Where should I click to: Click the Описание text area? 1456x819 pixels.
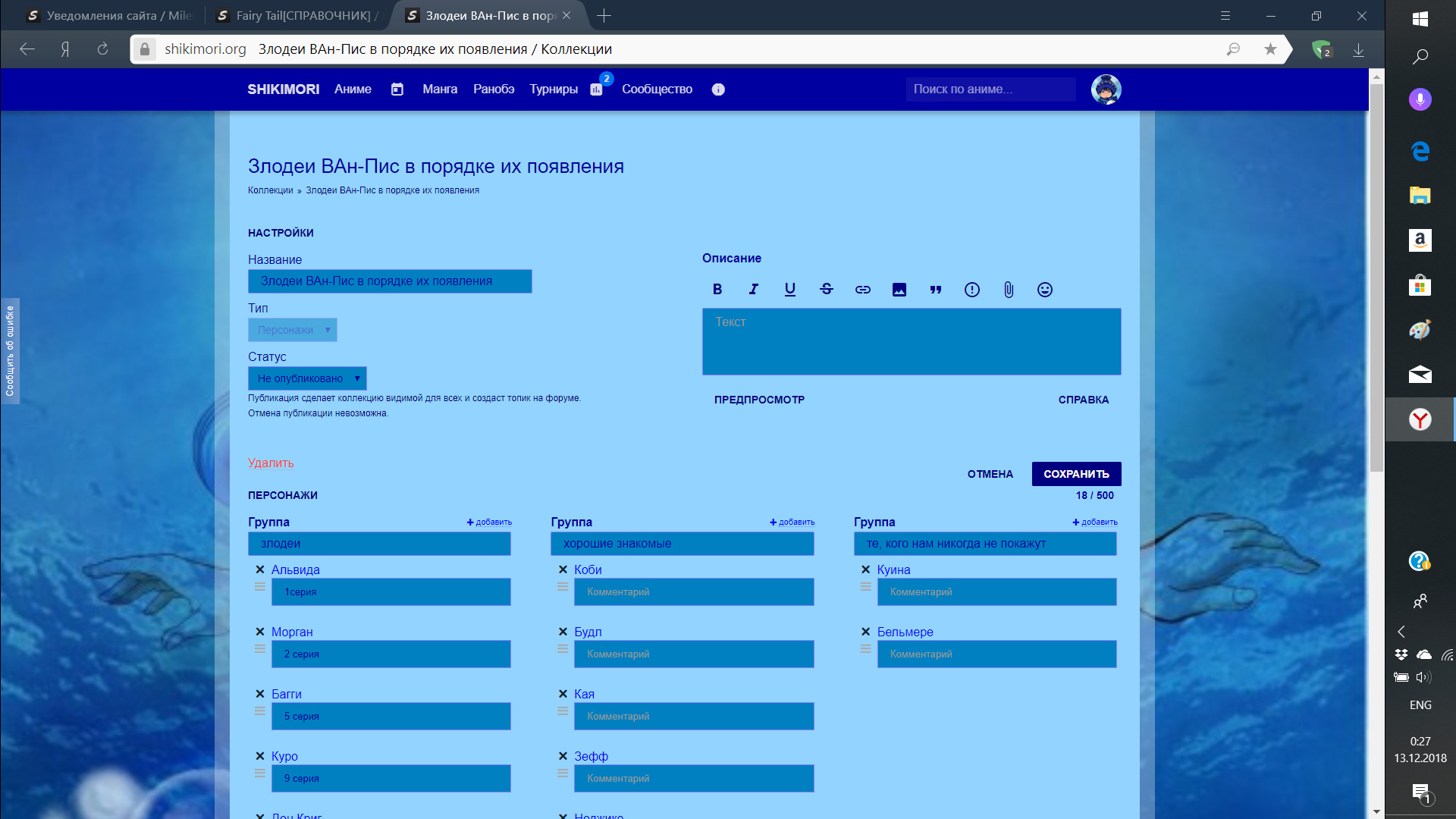(x=912, y=341)
